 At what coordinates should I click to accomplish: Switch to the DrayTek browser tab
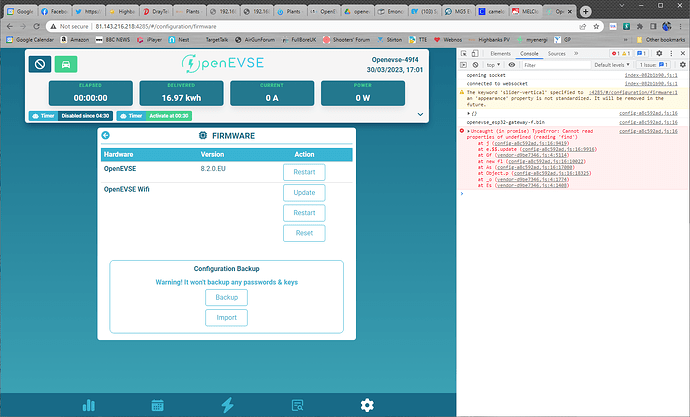pyautogui.click(x=156, y=11)
